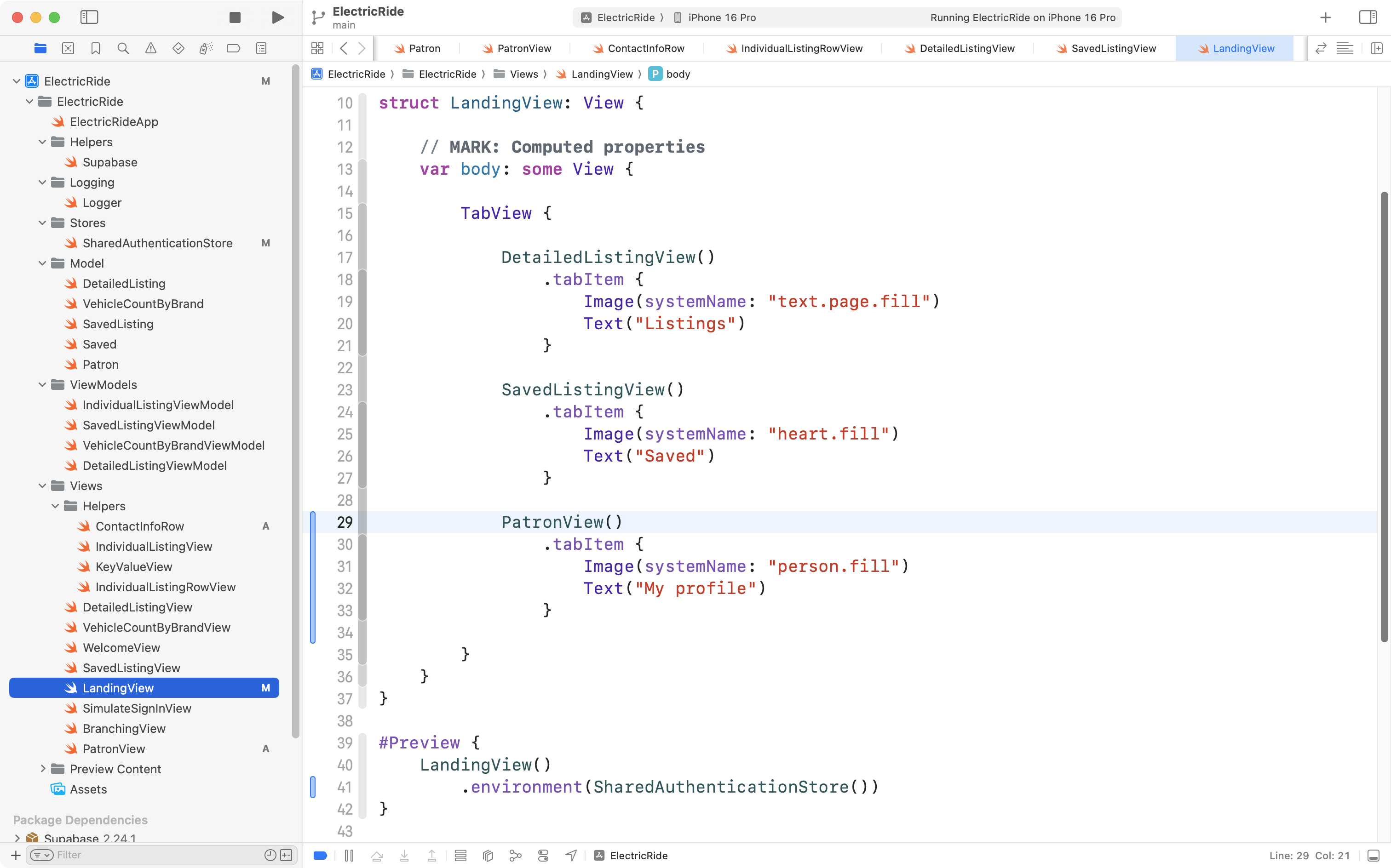Screen dimensions: 1391x868
Task: Open PatronView file in navigator
Action: point(114,748)
